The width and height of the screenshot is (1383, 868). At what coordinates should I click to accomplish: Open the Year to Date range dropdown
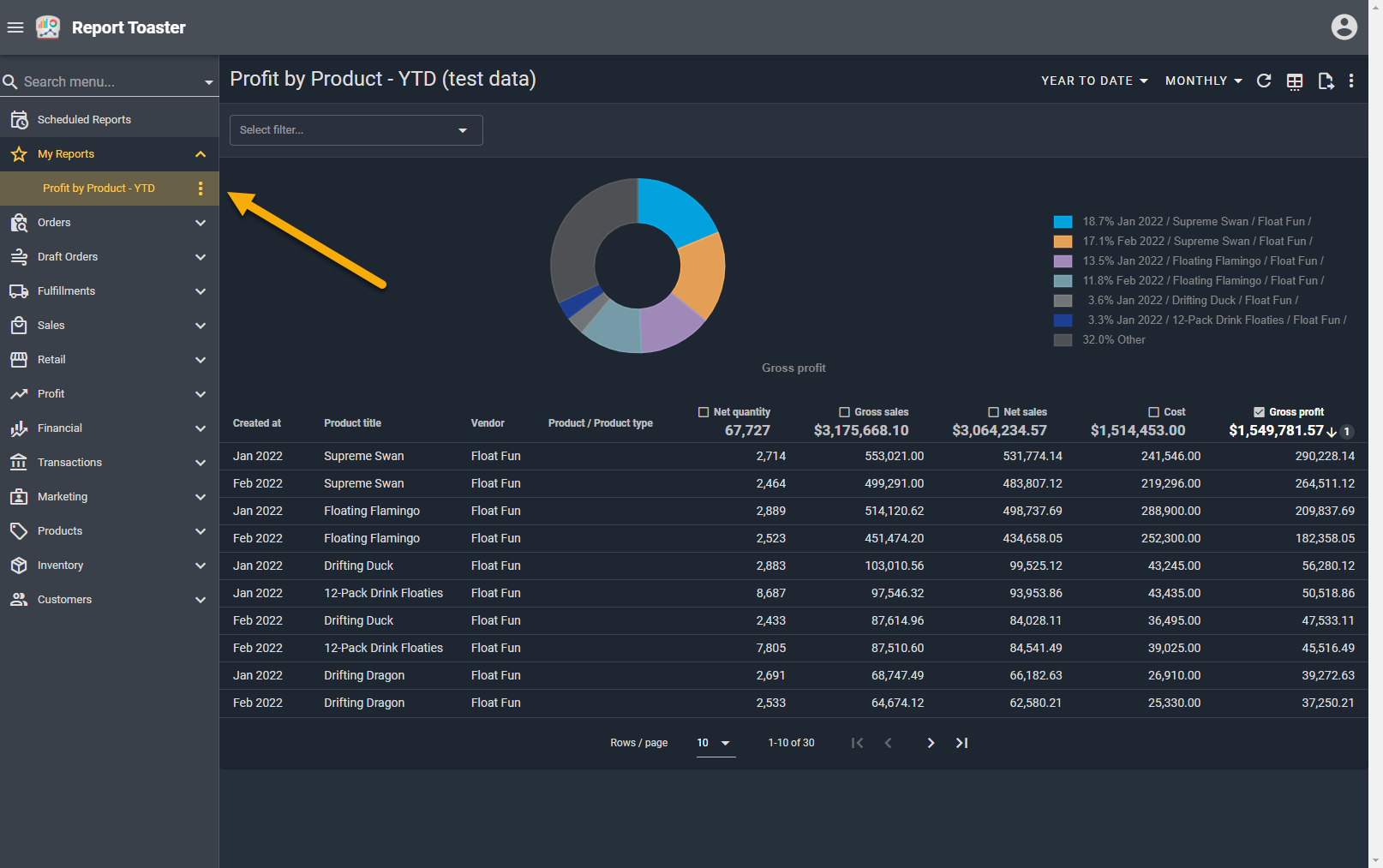pyautogui.click(x=1094, y=81)
